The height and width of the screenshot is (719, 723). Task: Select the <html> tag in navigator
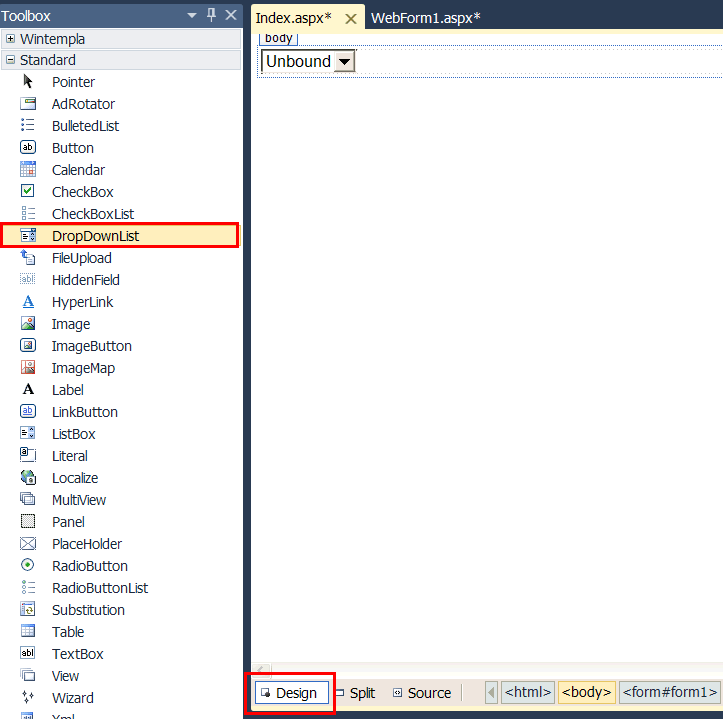pos(528,692)
